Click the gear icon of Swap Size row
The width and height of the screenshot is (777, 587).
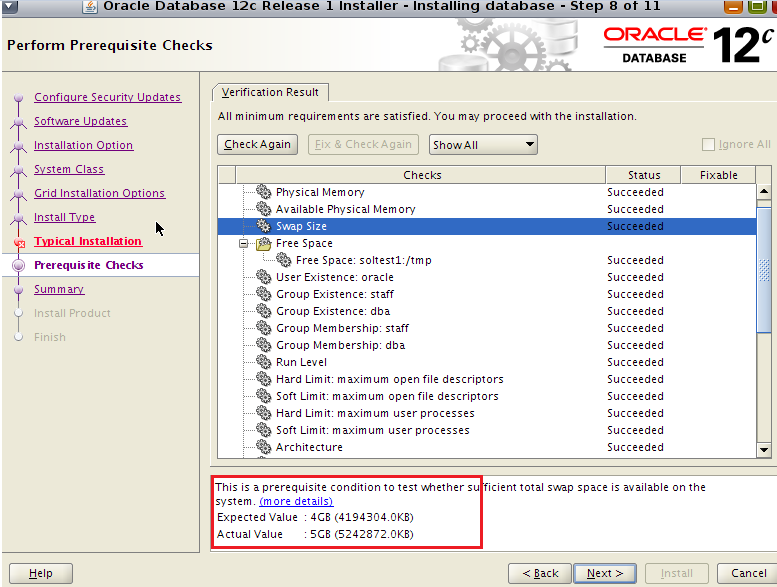point(264,226)
